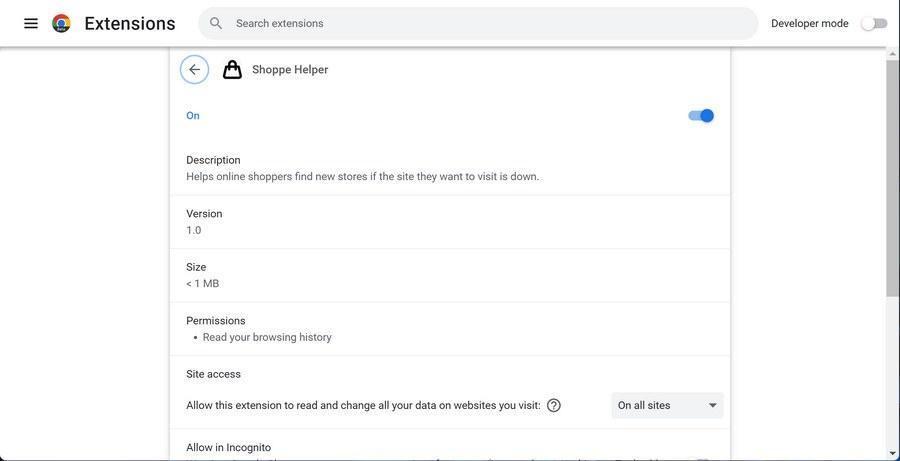The width and height of the screenshot is (900, 461).
Task: Go back using the arrow button
Action: pos(194,70)
